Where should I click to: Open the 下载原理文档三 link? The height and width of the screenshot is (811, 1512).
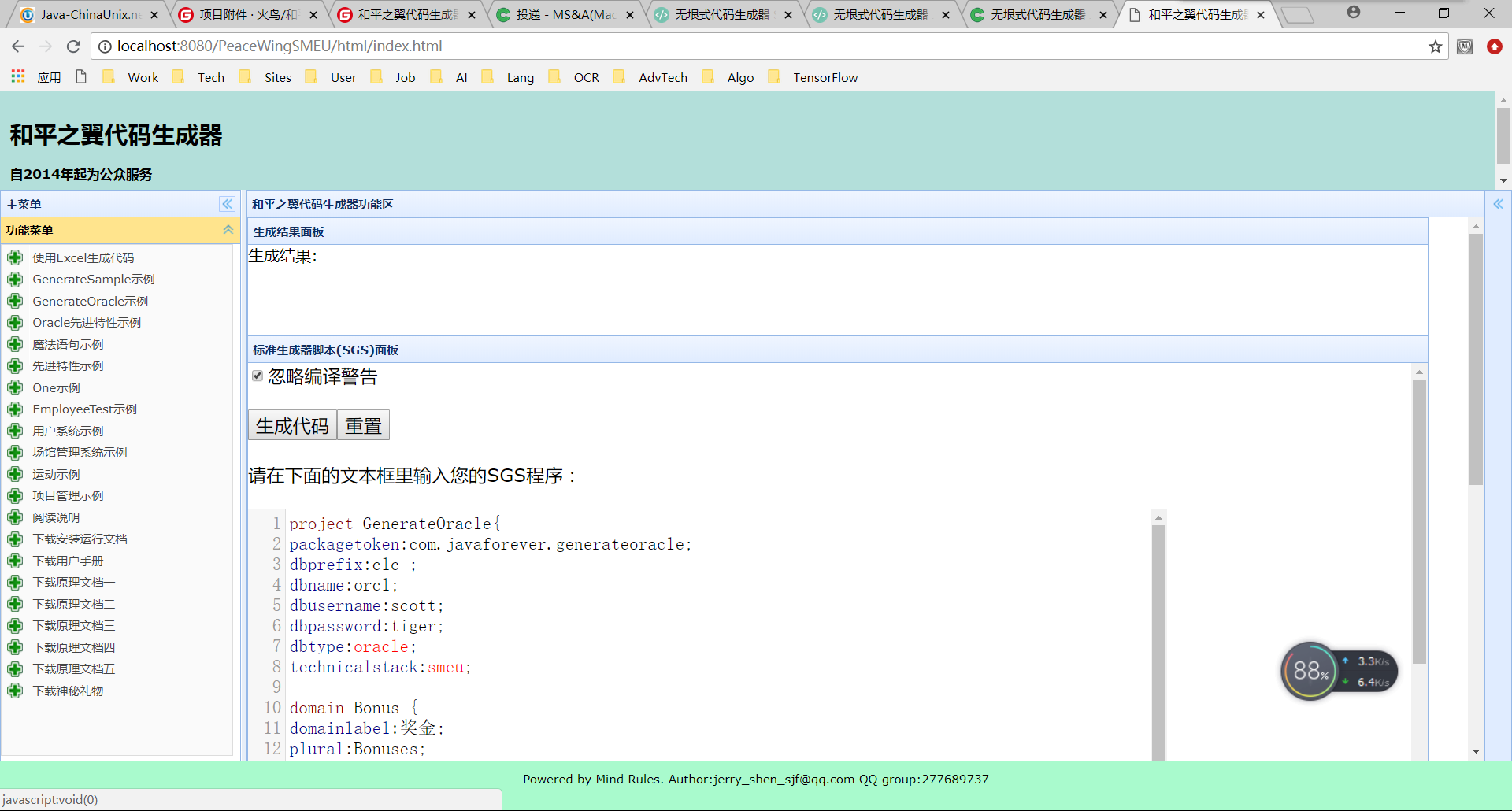[x=74, y=626]
